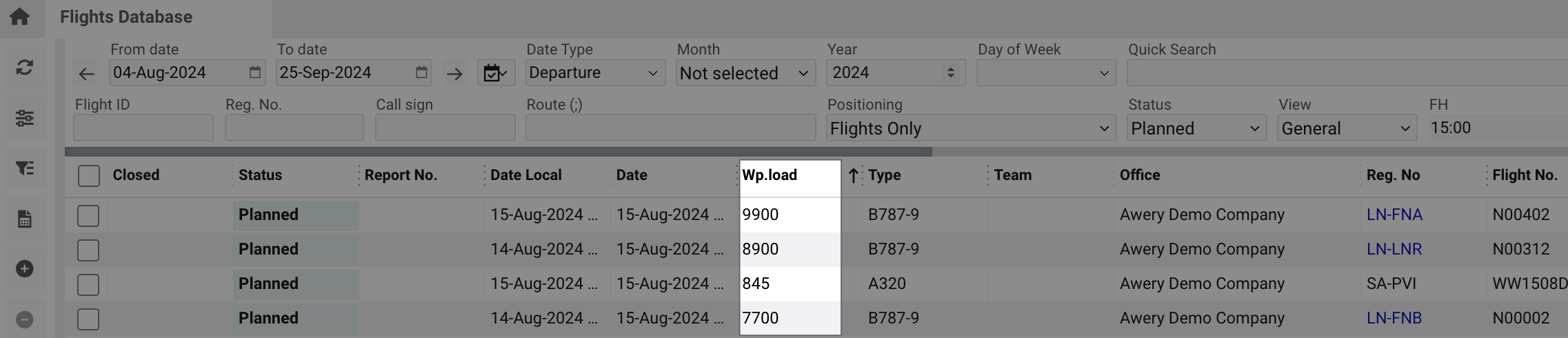Go to previous date range arrow
Image resolution: width=1568 pixels, height=338 pixels.
coord(87,74)
